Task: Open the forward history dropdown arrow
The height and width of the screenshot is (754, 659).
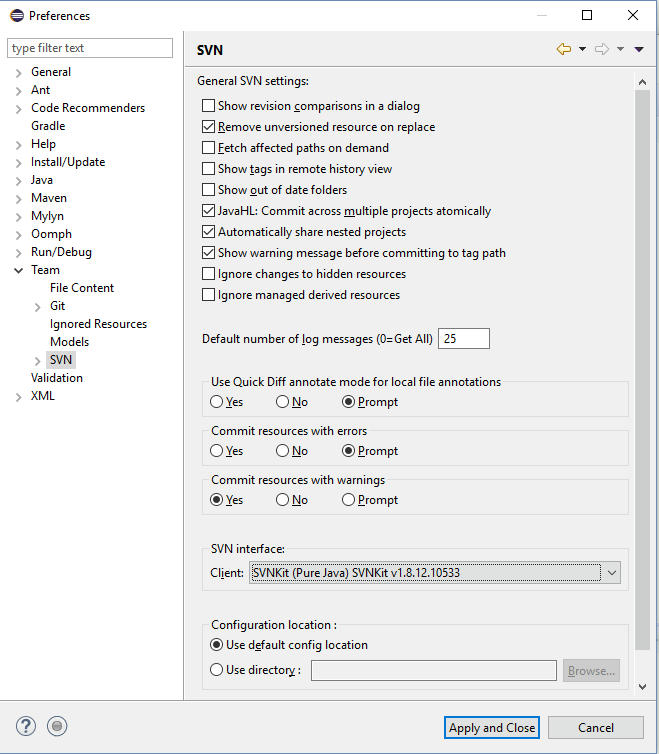Action: pyautogui.click(x=621, y=49)
